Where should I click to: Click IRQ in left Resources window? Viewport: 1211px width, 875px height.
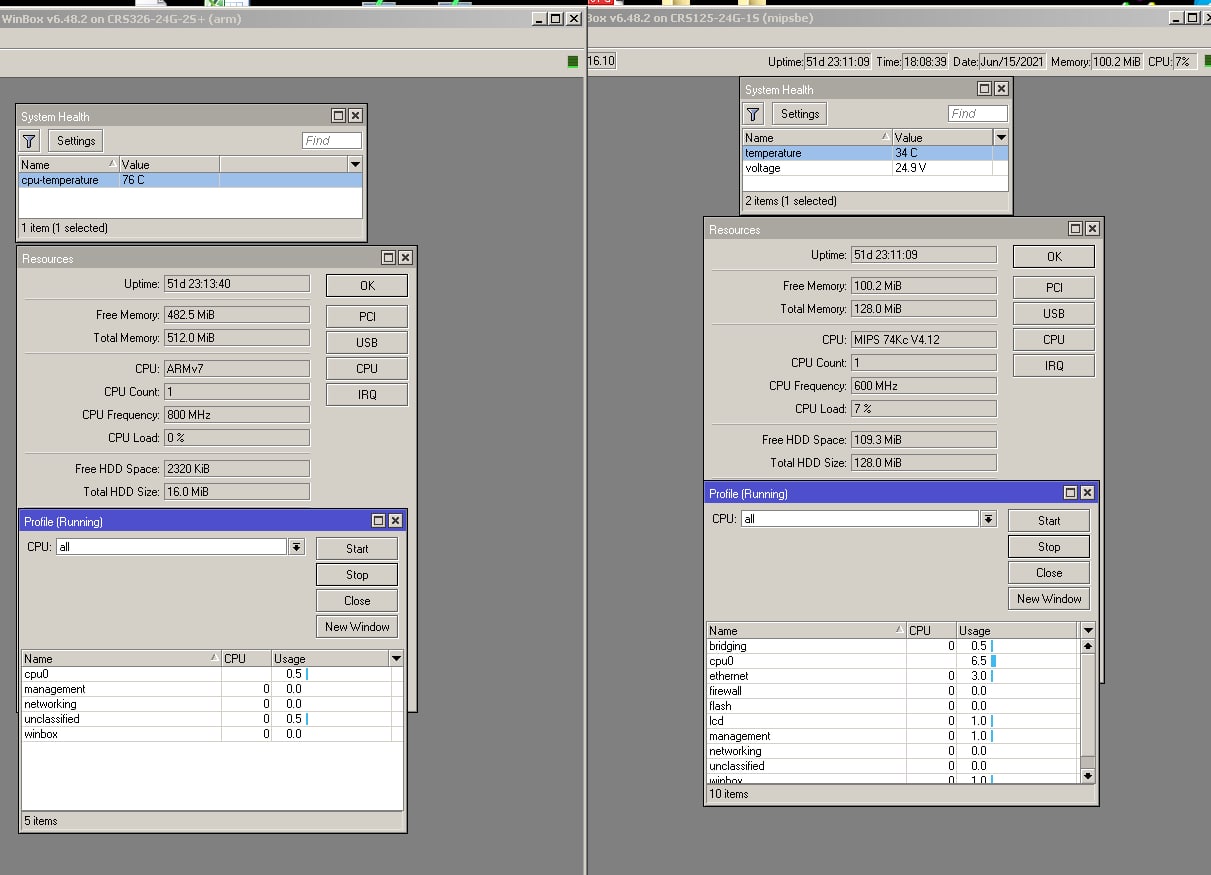tap(367, 394)
